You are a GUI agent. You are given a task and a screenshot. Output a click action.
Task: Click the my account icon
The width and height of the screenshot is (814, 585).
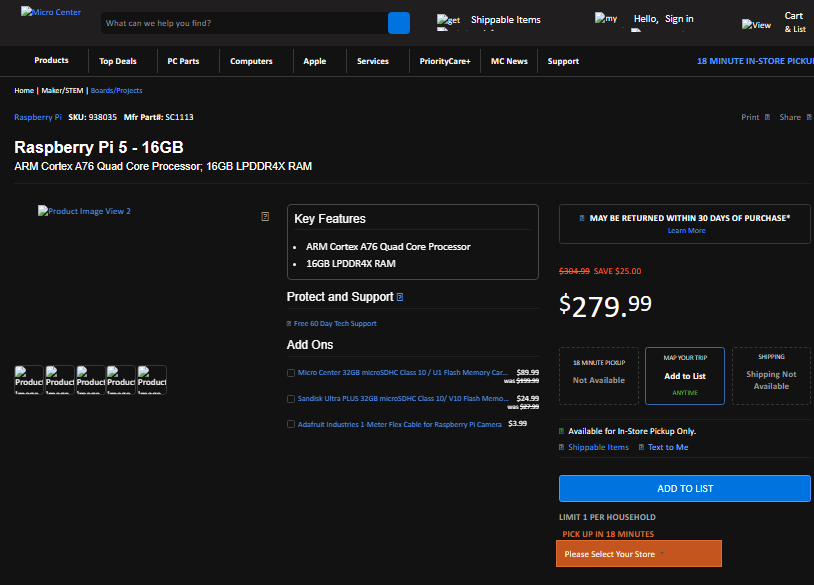coord(606,21)
